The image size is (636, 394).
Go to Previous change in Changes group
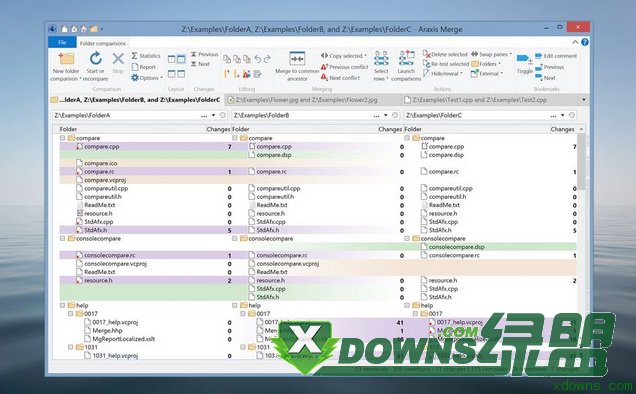(204, 54)
